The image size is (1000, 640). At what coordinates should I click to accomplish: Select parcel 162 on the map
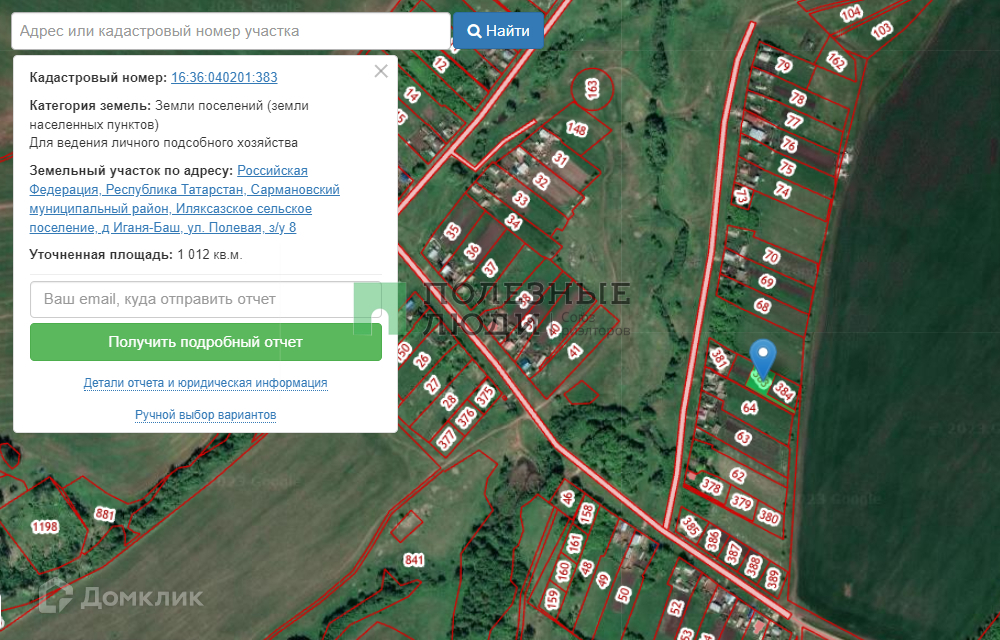[x=836, y=61]
